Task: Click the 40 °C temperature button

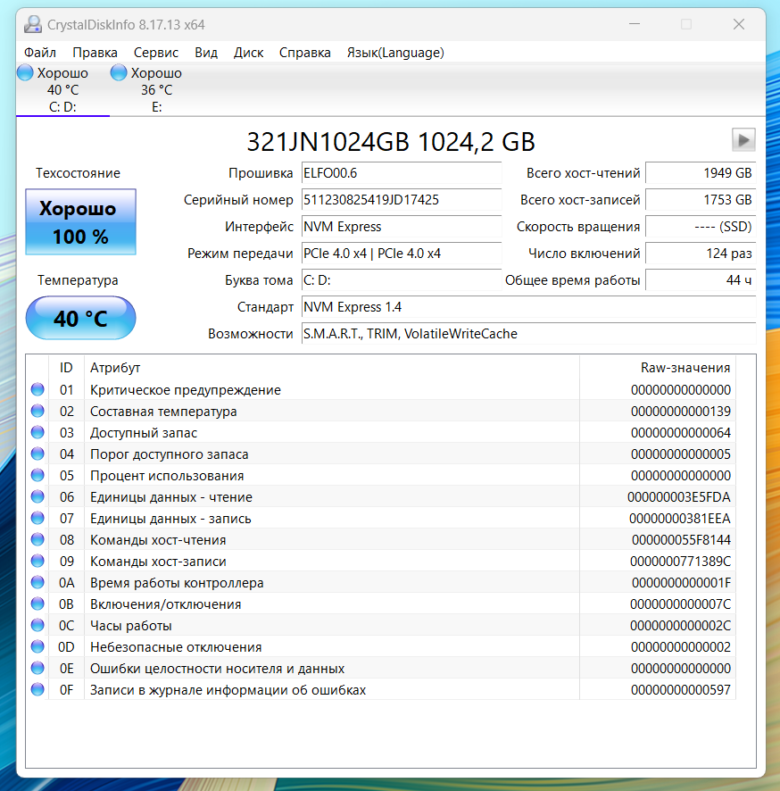Action: click(81, 318)
